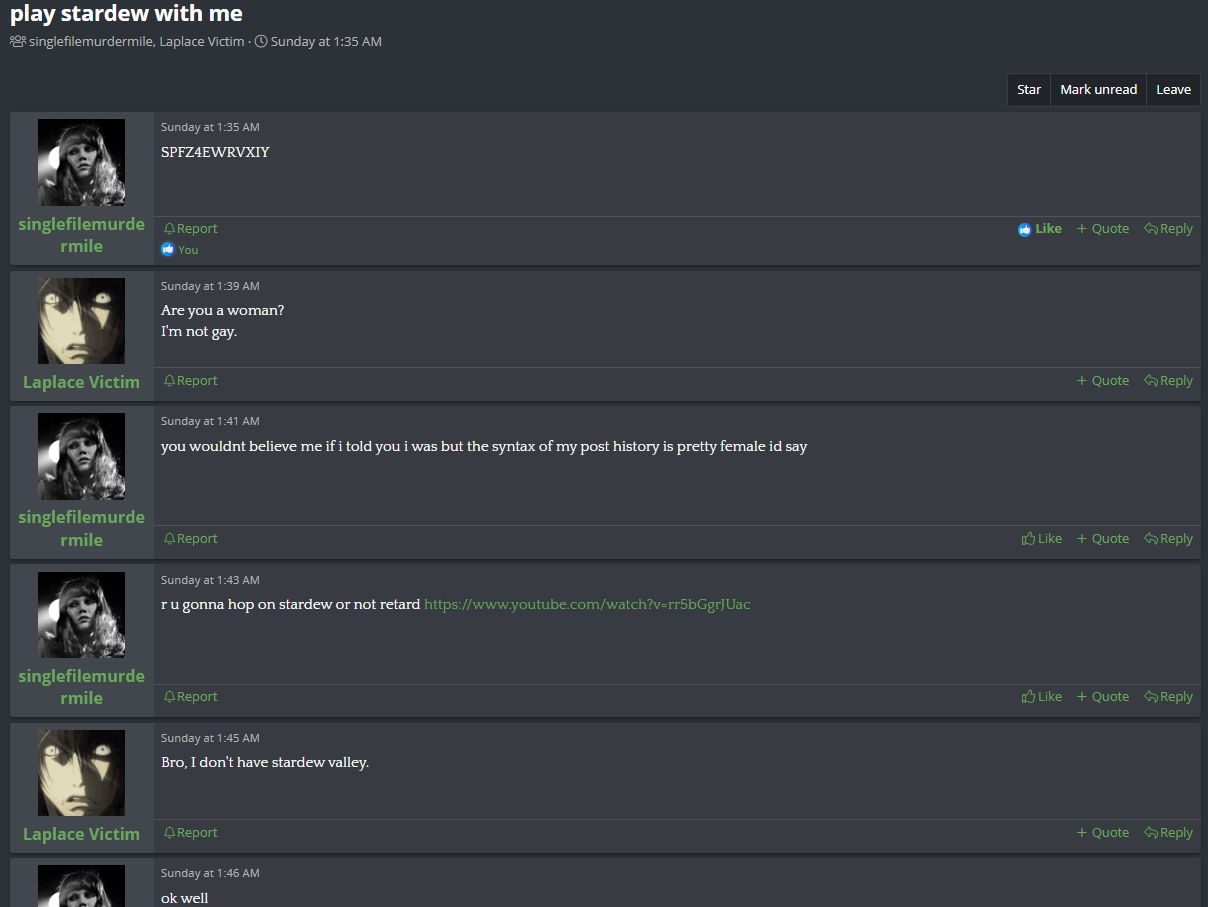
Task: Quote the first message with the invite code
Action: pos(1103,229)
